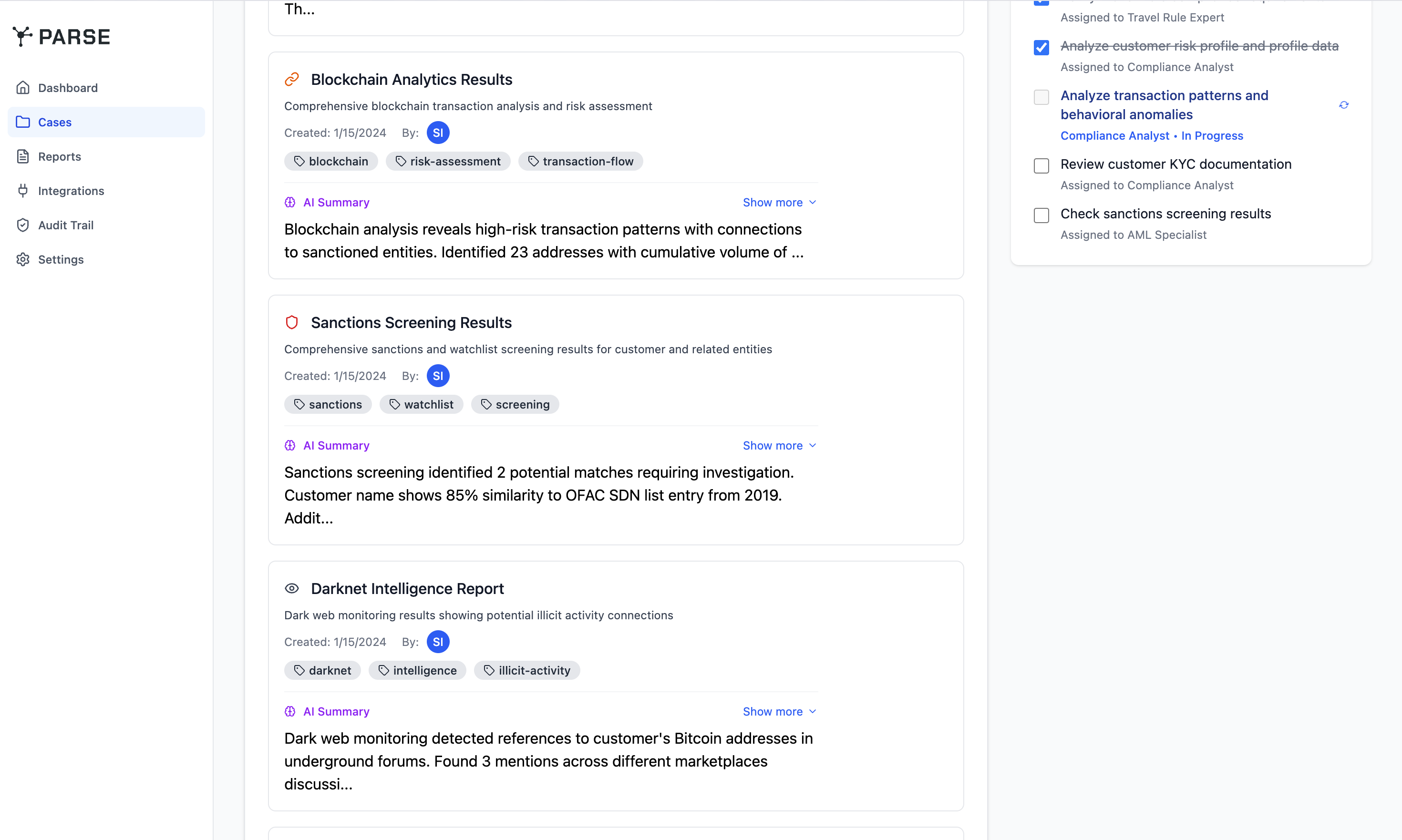Click the AI Summary brain icon under Blockchain Analytics

click(290, 202)
